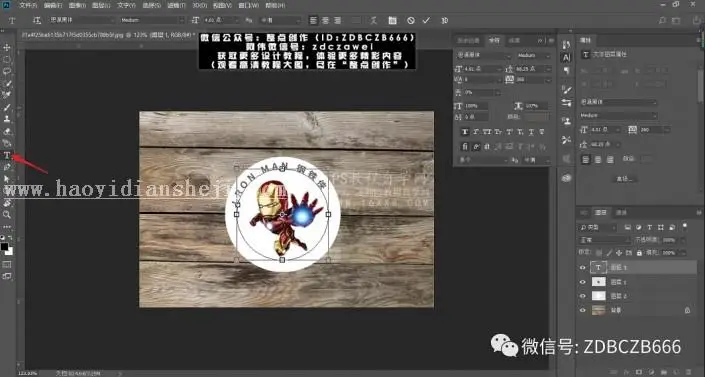Hide the locked background layer eye icon

coord(583,310)
